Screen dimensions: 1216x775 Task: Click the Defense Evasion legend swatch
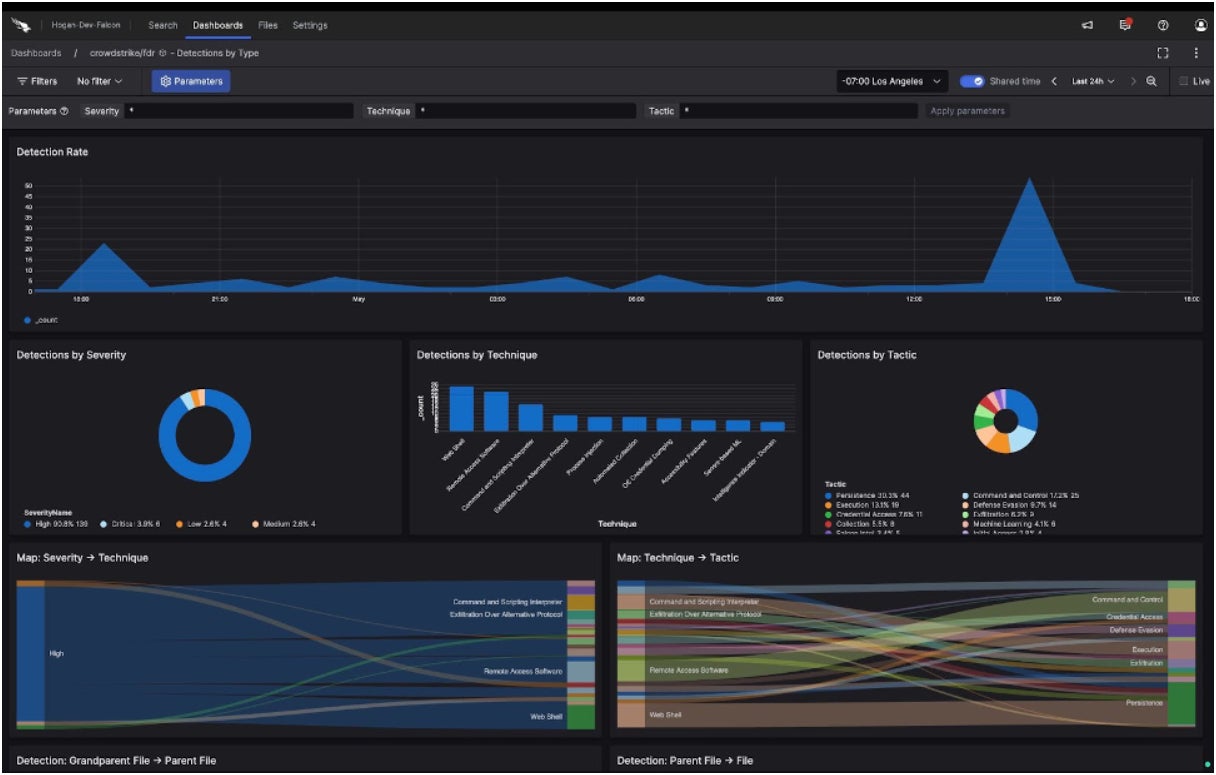pyautogui.click(x=965, y=505)
